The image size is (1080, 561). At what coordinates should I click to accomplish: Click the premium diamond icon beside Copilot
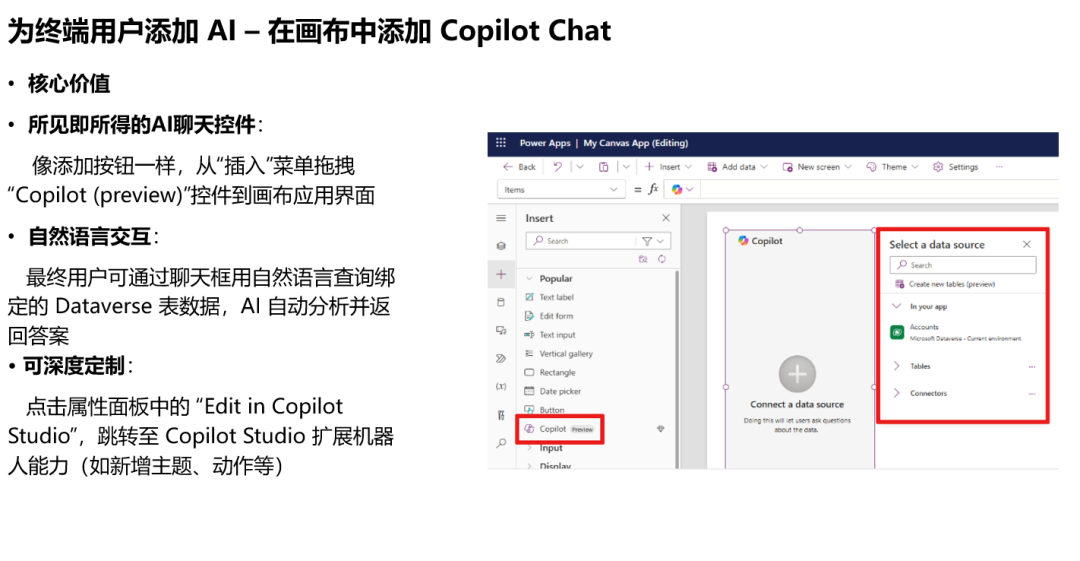[x=661, y=429]
